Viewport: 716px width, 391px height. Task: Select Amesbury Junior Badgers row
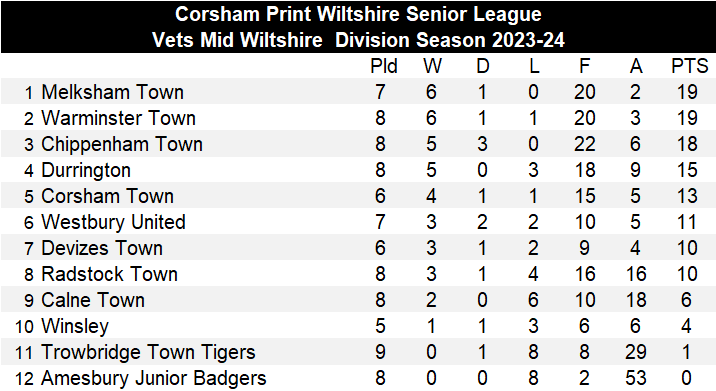[358, 378]
